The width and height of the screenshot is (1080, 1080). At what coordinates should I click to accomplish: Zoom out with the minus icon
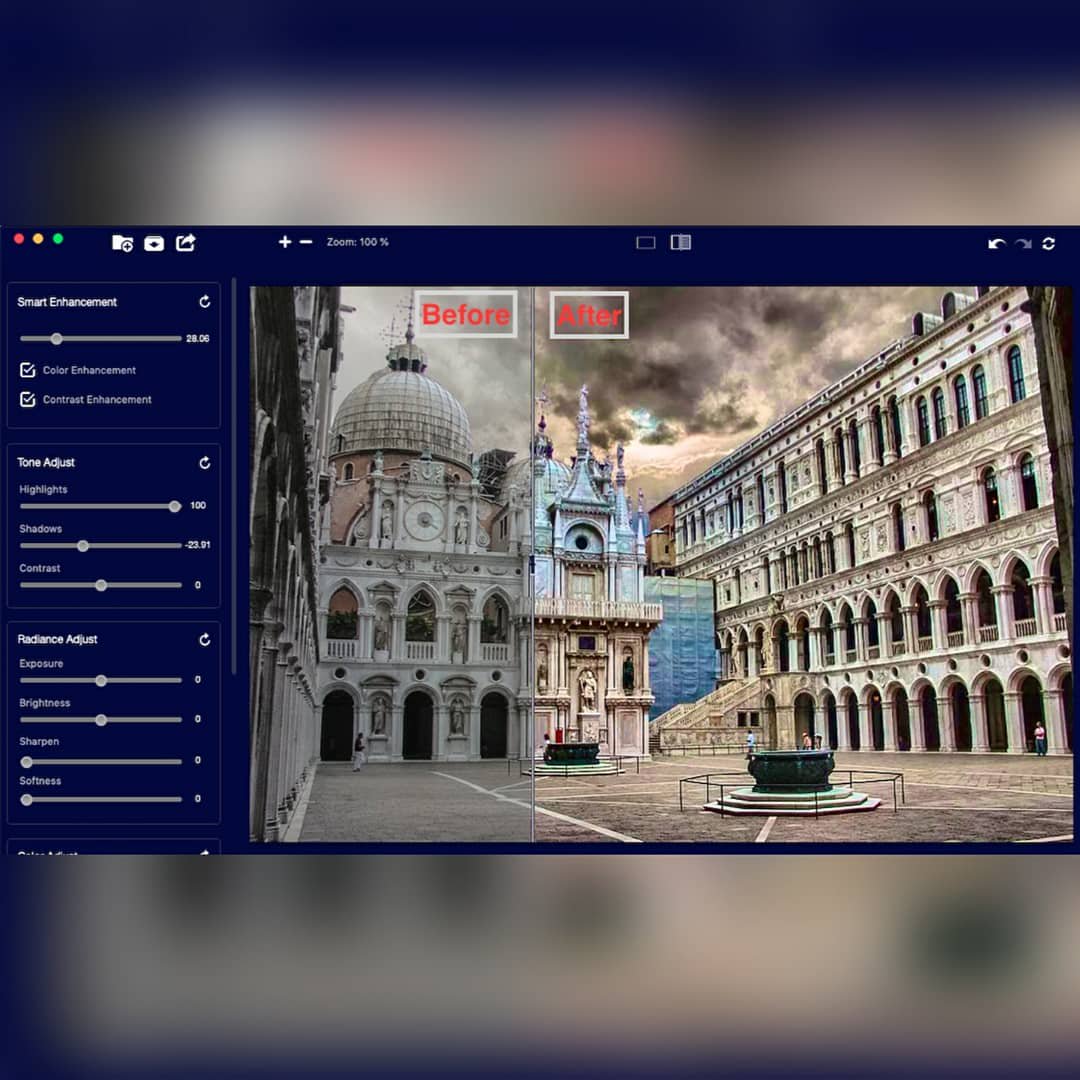306,242
